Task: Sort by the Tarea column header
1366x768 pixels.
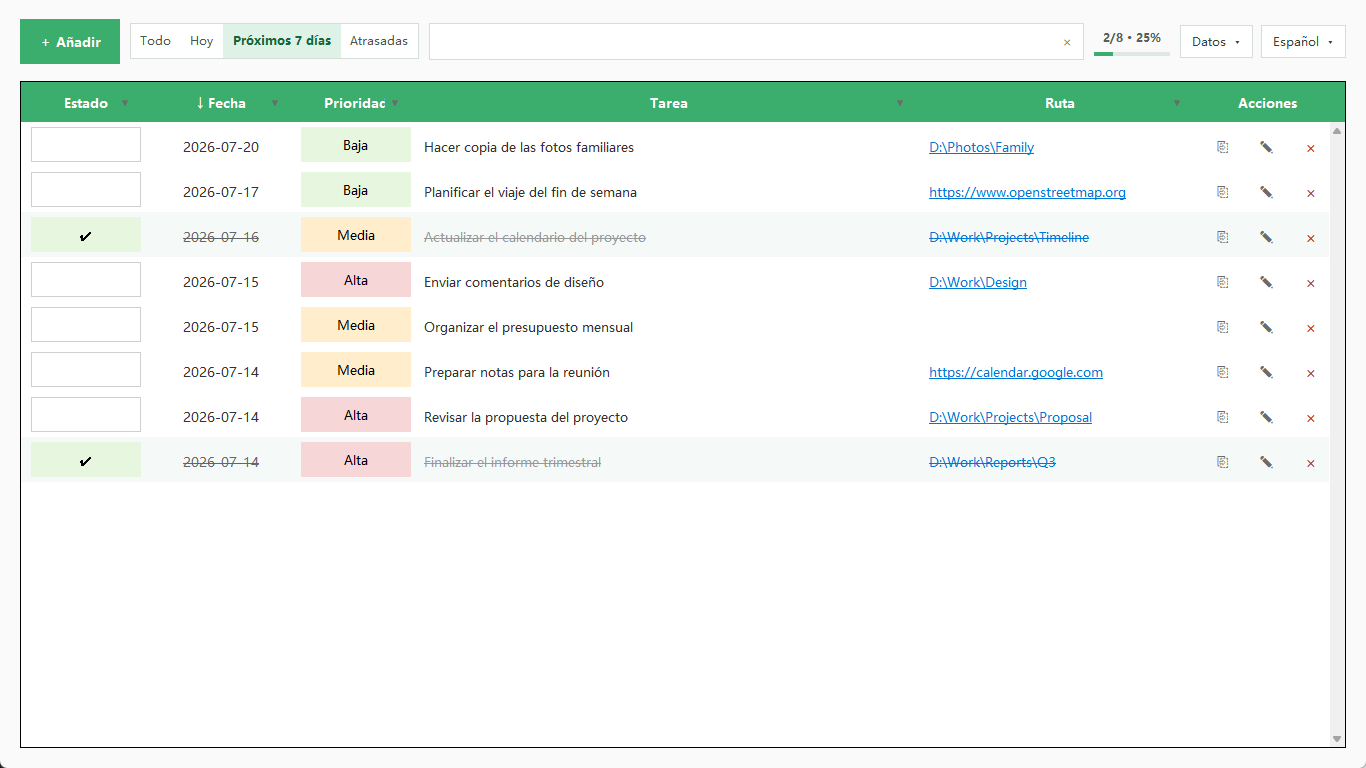Action: coord(669,103)
